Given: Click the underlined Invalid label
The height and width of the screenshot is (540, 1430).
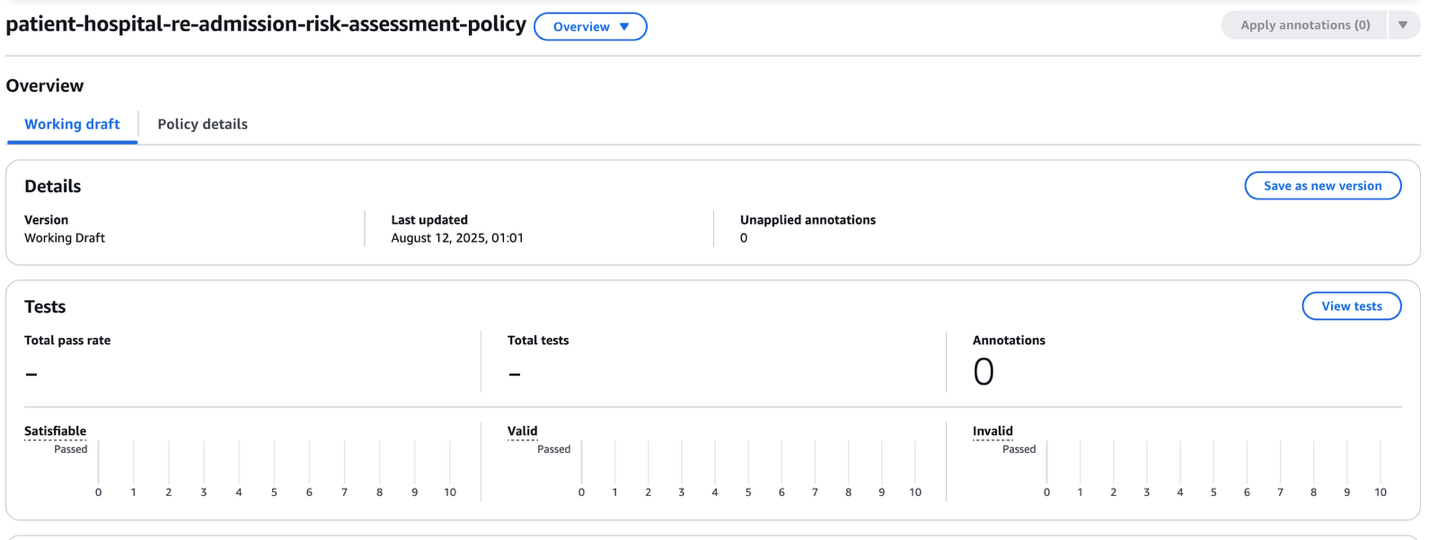Looking at the screenshot, I should tap(992, 431).
